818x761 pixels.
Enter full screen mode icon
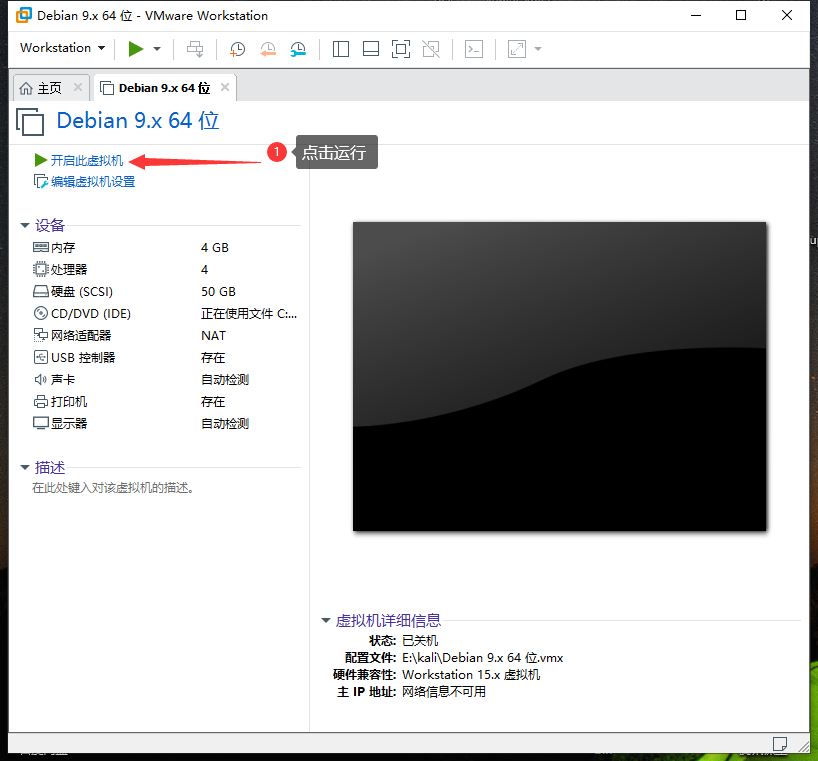click(x=401, y=49)
